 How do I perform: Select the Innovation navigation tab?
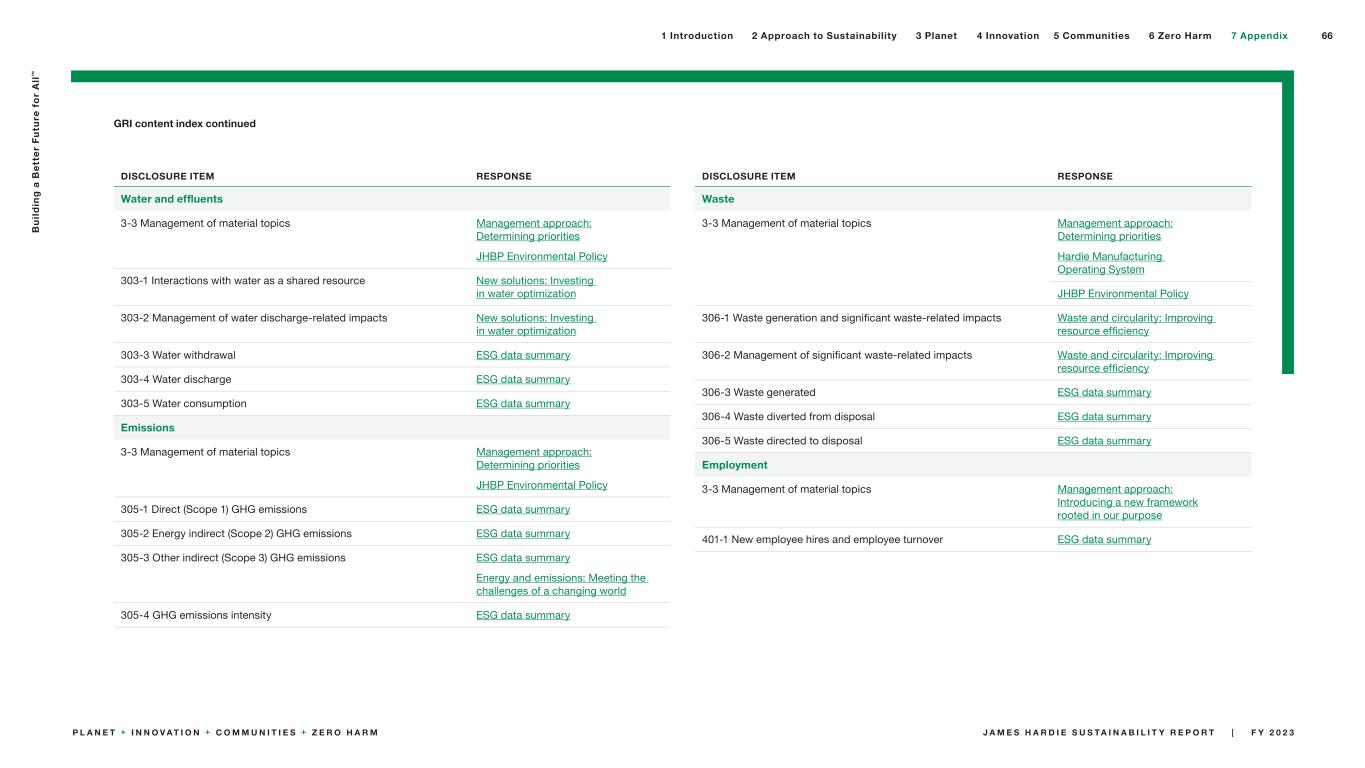coord(1007,36)
